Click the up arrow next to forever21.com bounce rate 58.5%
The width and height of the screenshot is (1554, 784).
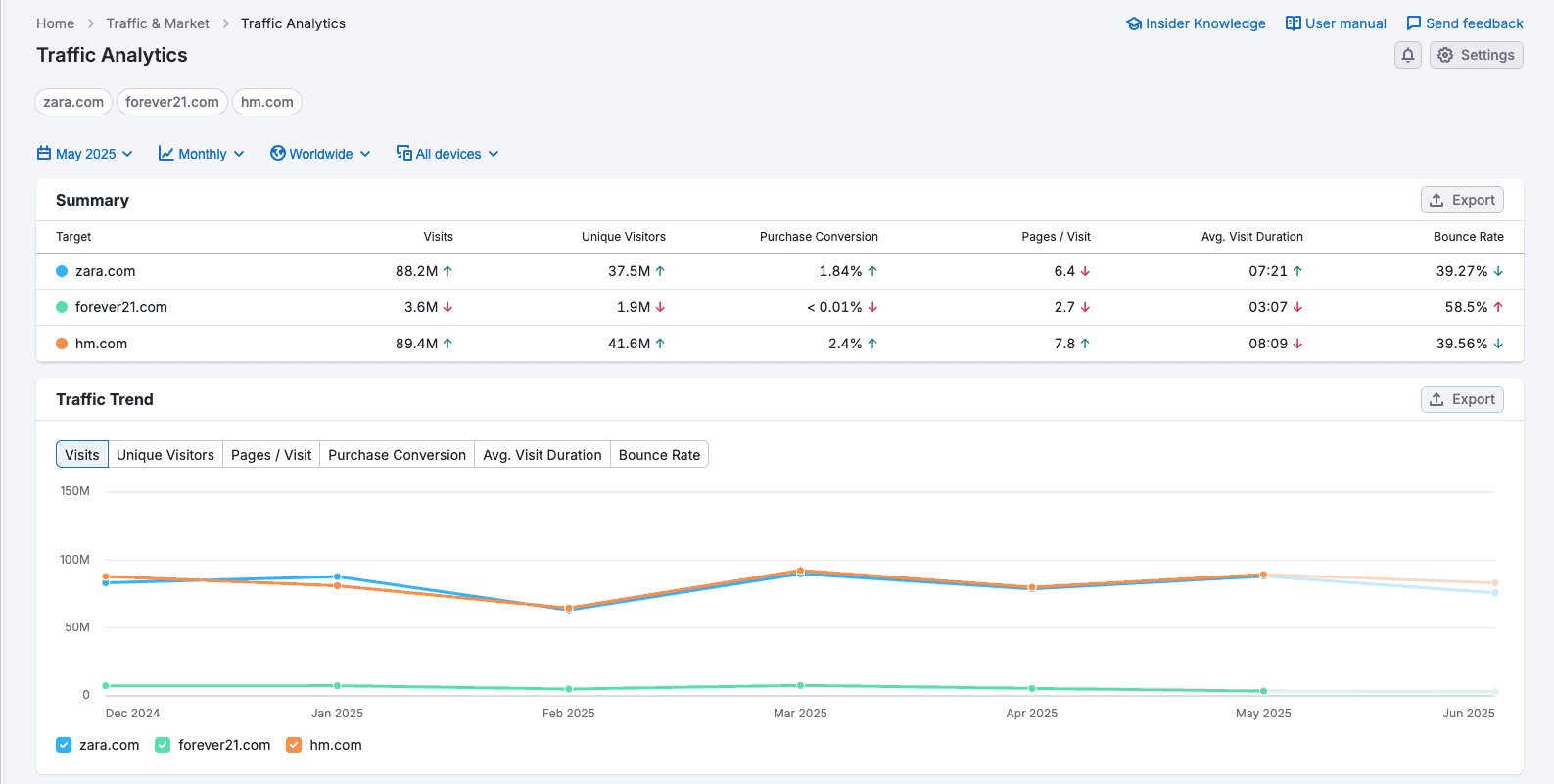tap(1498, 307)
